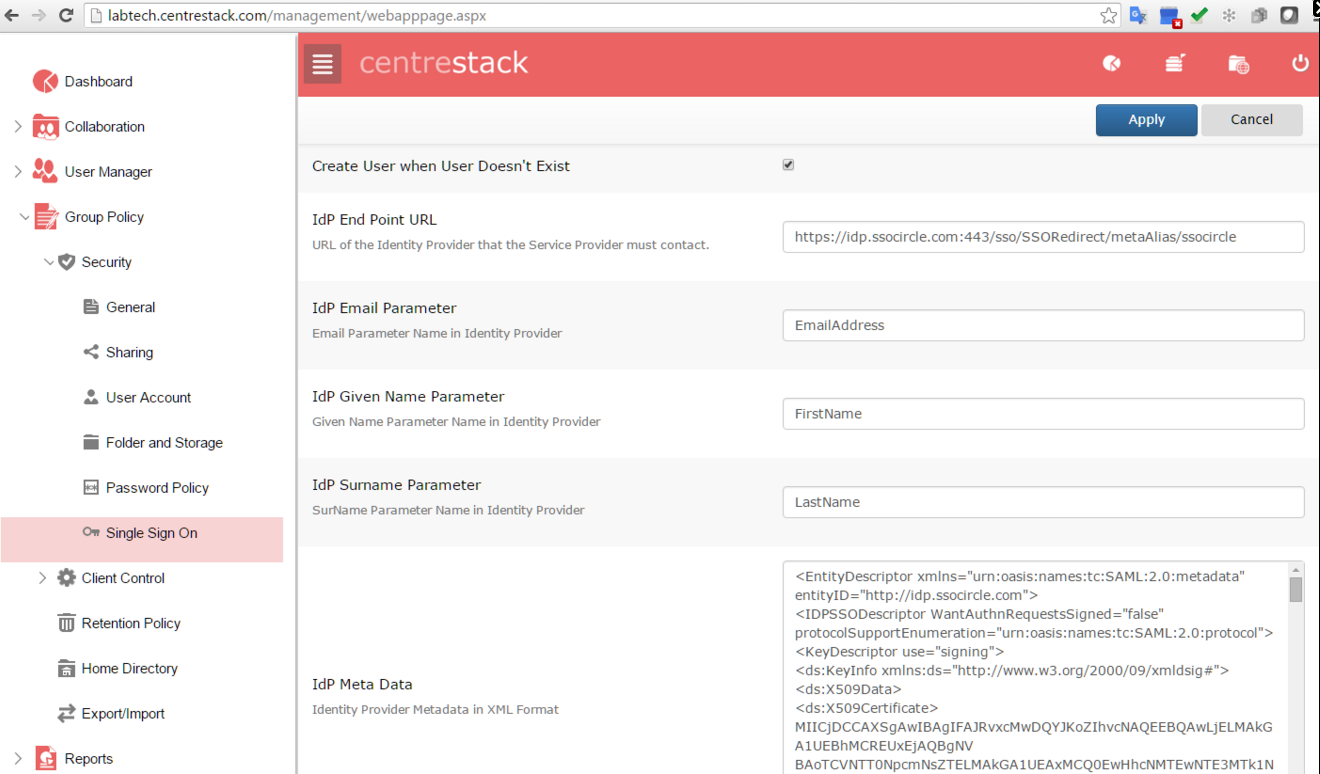The height and width of the screenshot is (774, 1320).
Task: Click the Sharing icon
Action: tap(91, 352)
